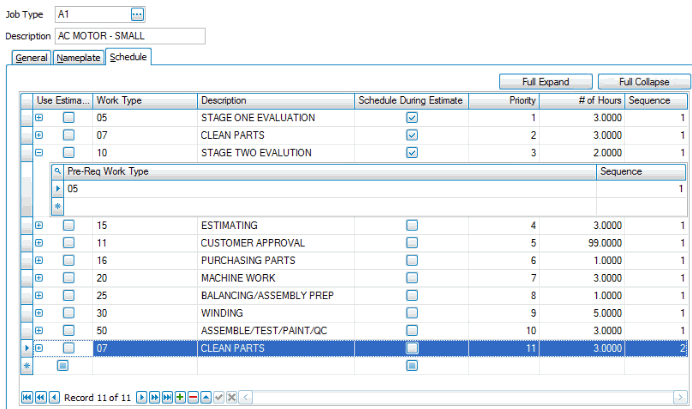Jump to last record in navigator

pos(167,398)
